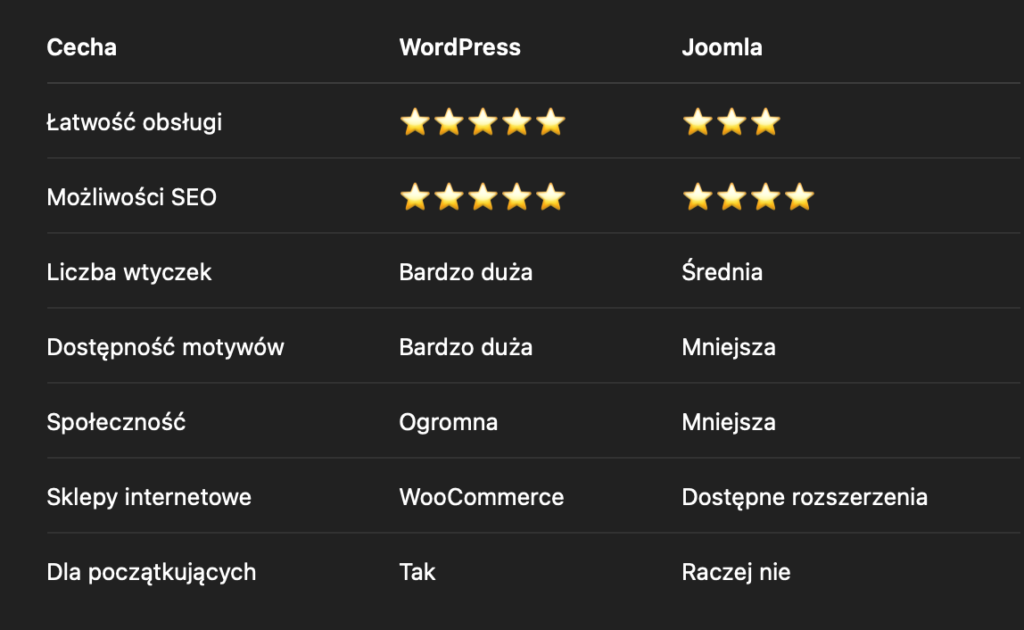Click the first star in WordPress Łatwość obsługi row
The height and width of the screenshot is (630, 1024).
415,122
